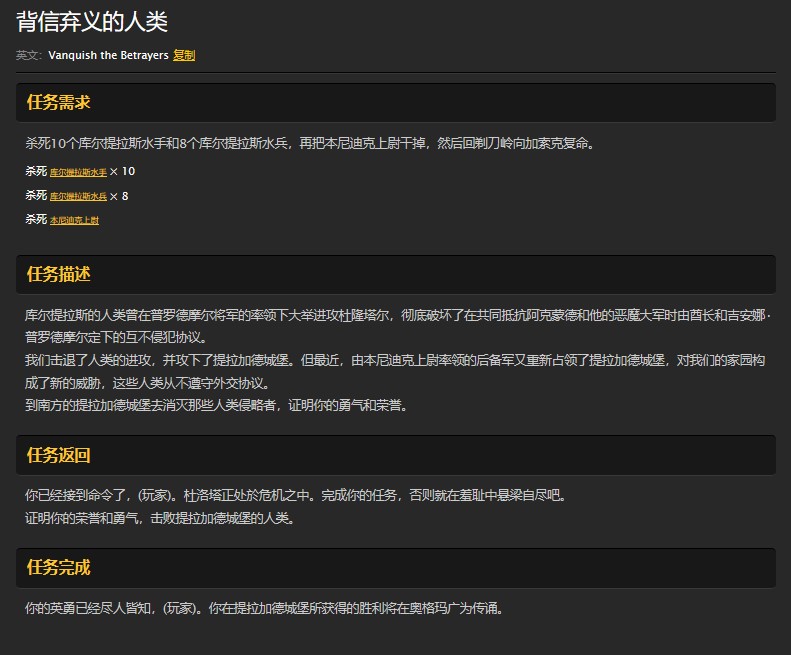Click the description line starting 到南方的提拉加德城堡
The image size is (791, 655).
[x=215, y=405]
